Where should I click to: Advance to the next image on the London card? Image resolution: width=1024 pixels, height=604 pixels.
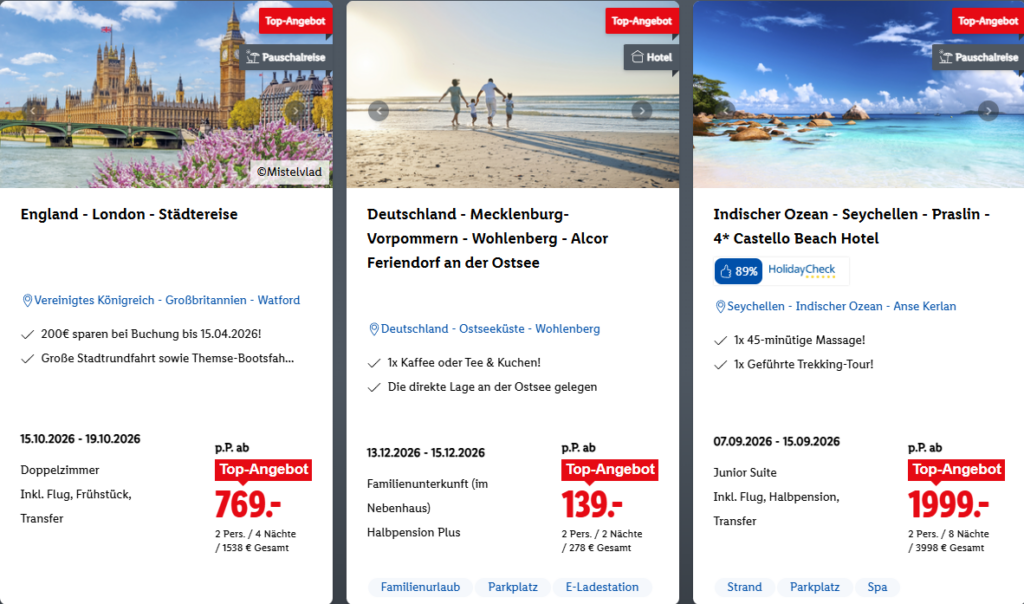293,111
